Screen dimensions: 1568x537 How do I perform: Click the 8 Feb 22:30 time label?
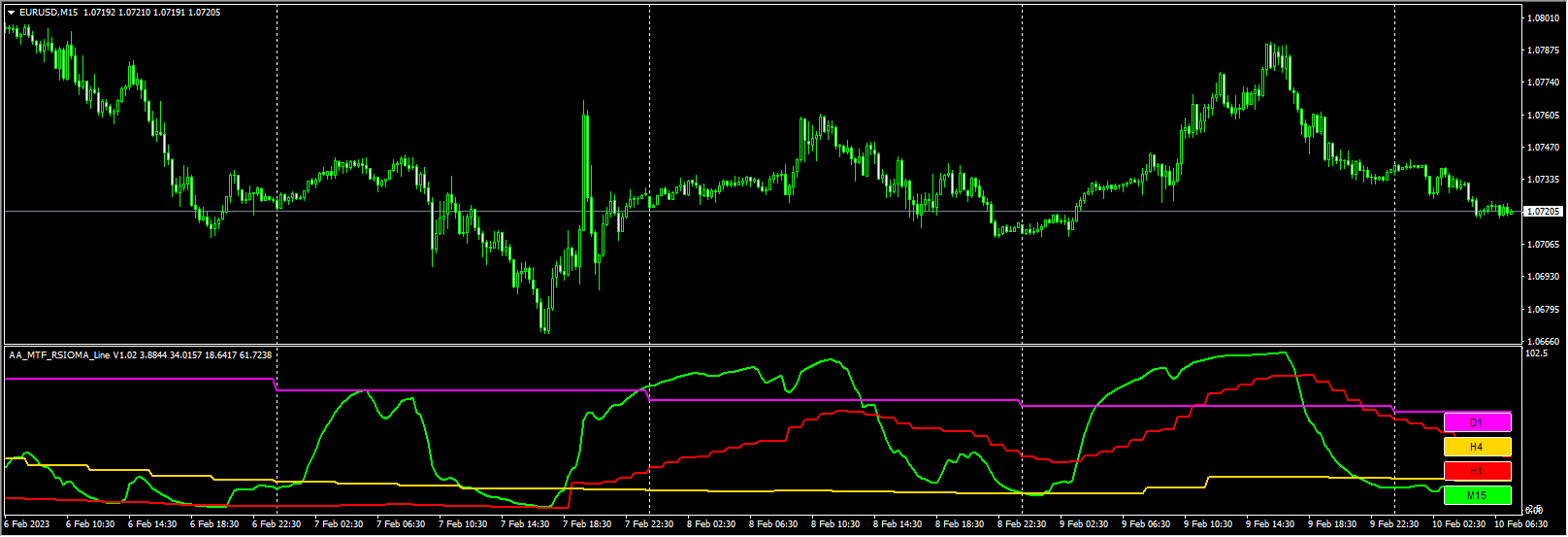[x=1022, y=524]
